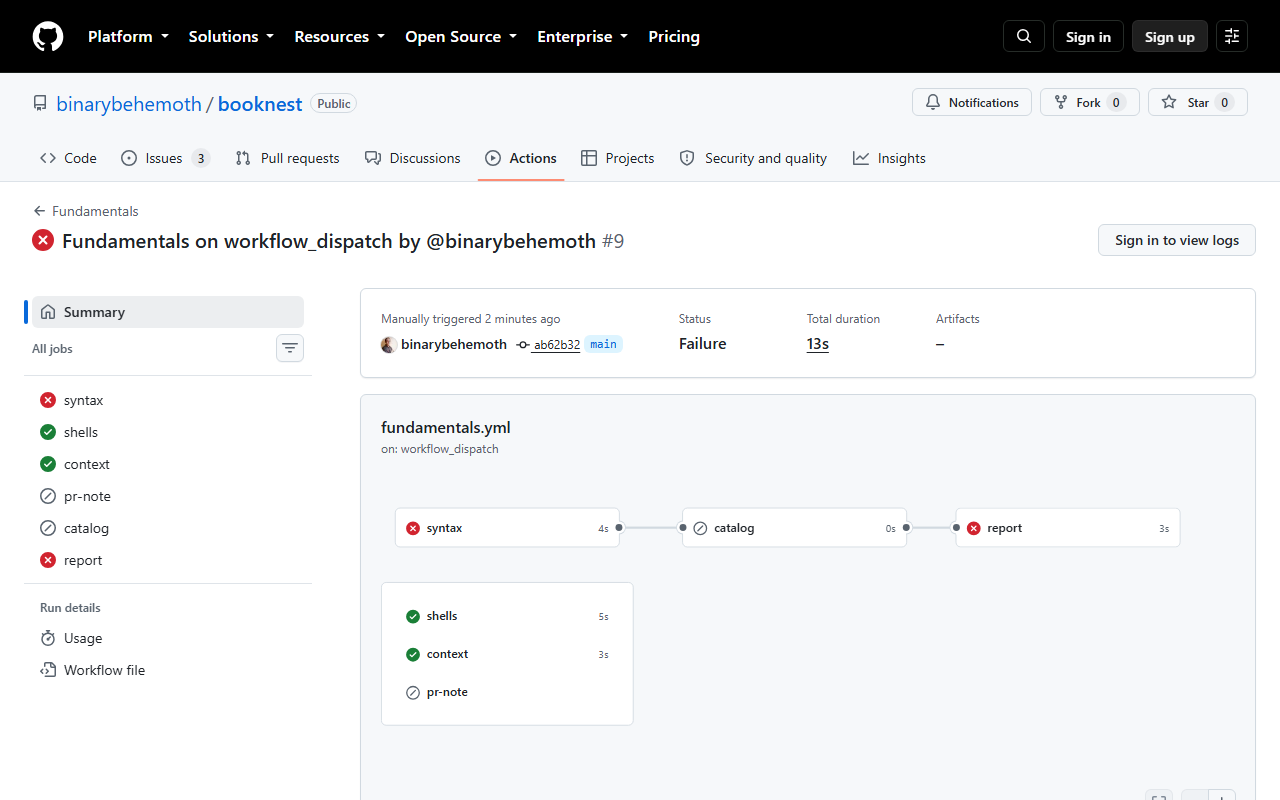Viewport: 1280px width, 800px height.
Task: Click the skipped icon on sidebar catalog job
Action: pos(48,528)
